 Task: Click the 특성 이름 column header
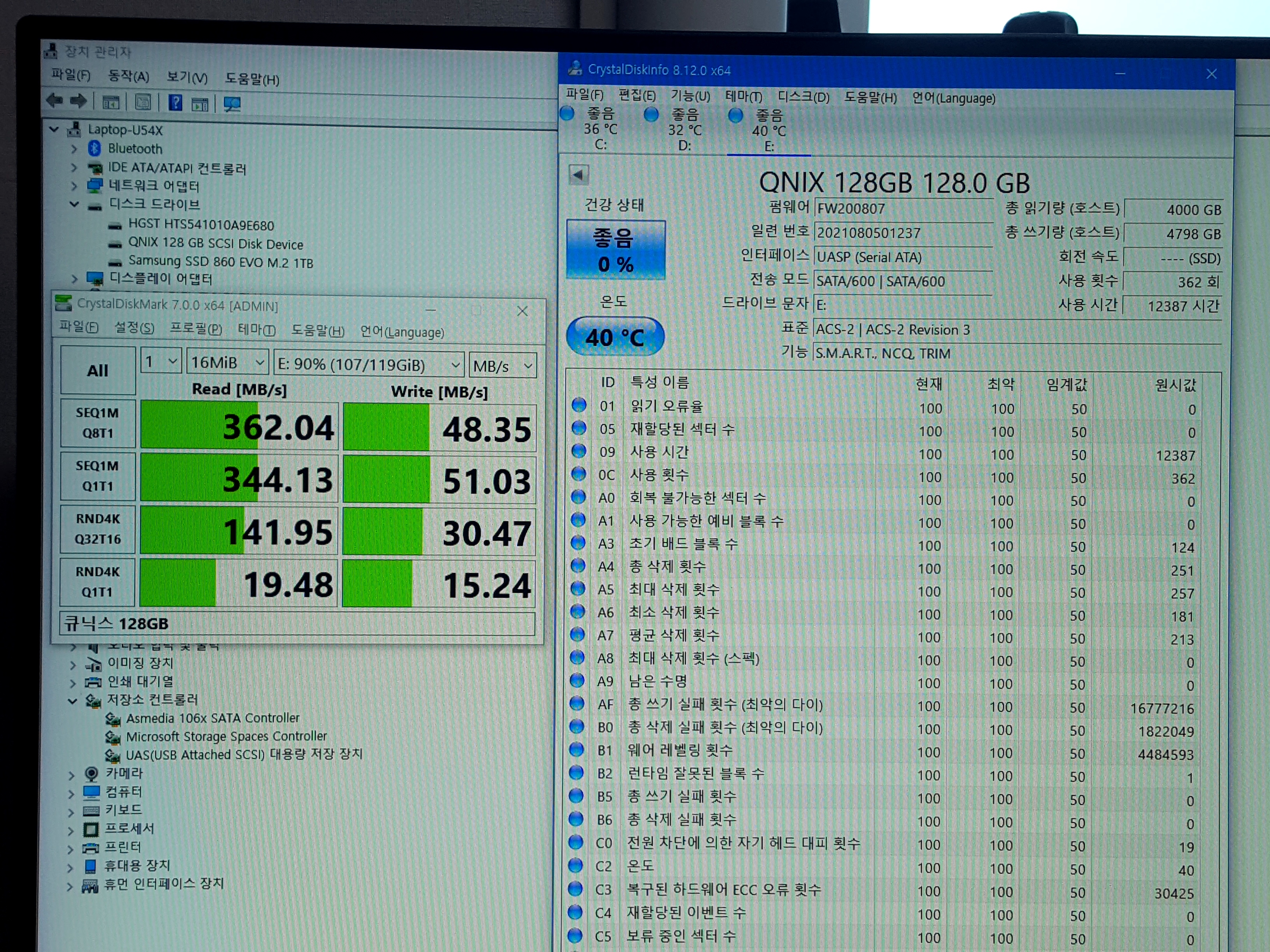(x=660, y=382)
